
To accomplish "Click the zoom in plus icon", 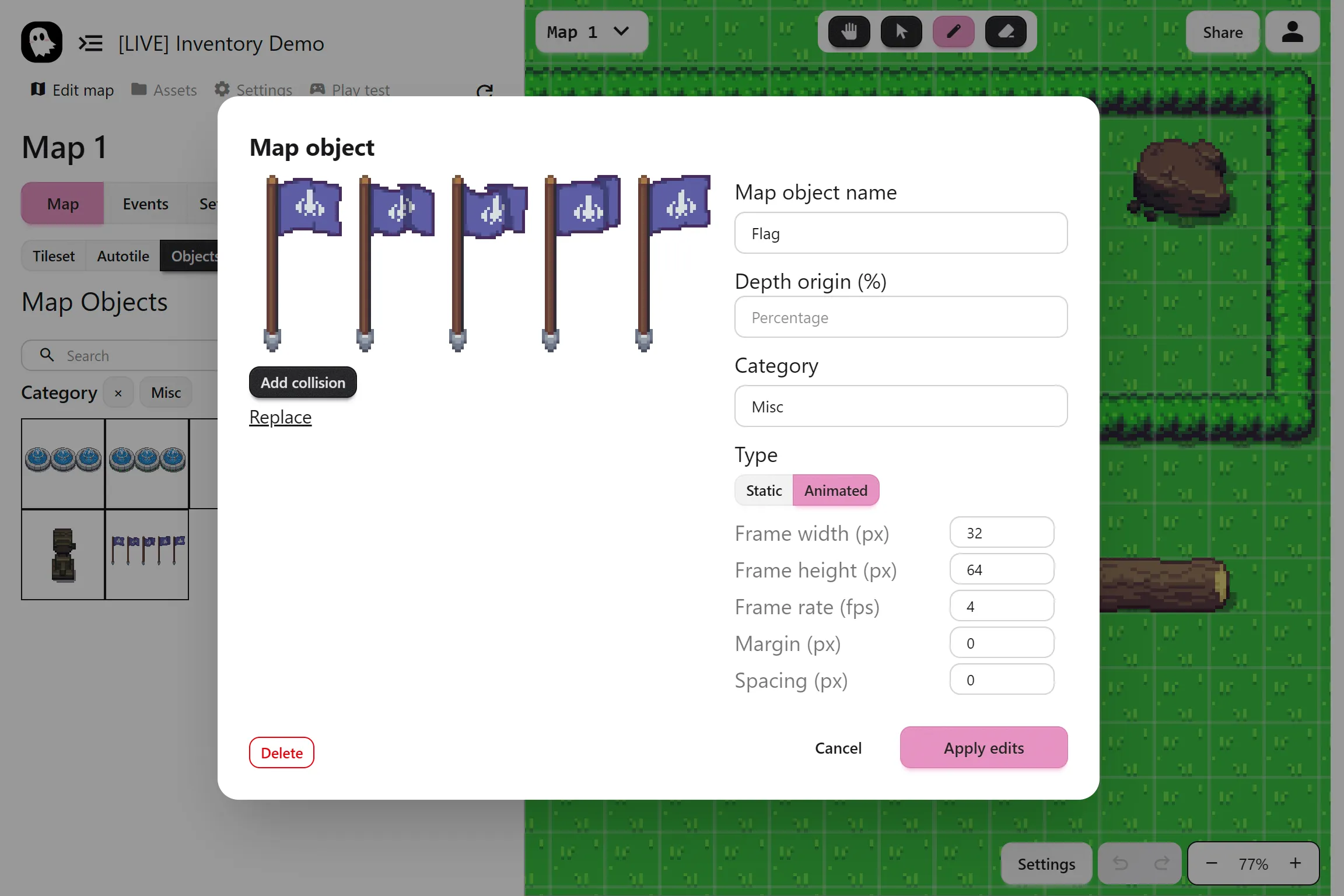I will (1295, 863).
